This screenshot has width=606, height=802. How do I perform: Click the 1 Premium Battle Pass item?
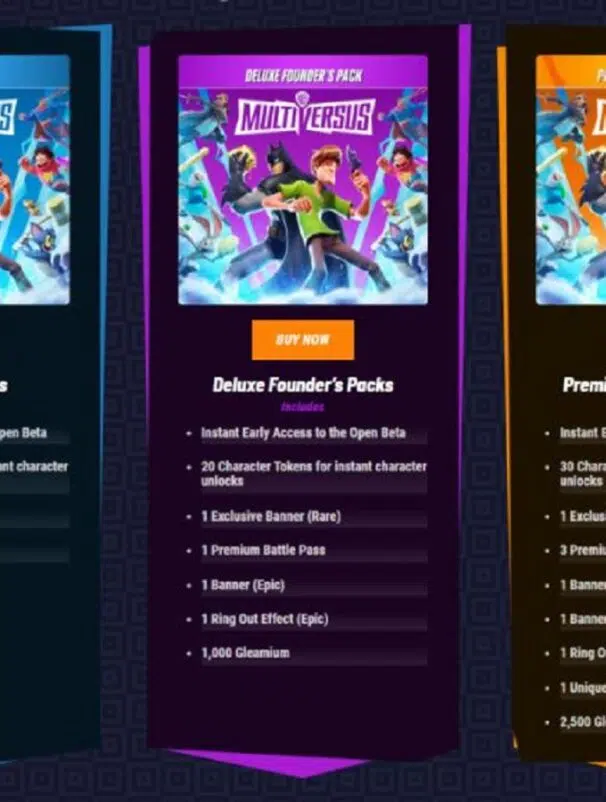pos(263,550)
